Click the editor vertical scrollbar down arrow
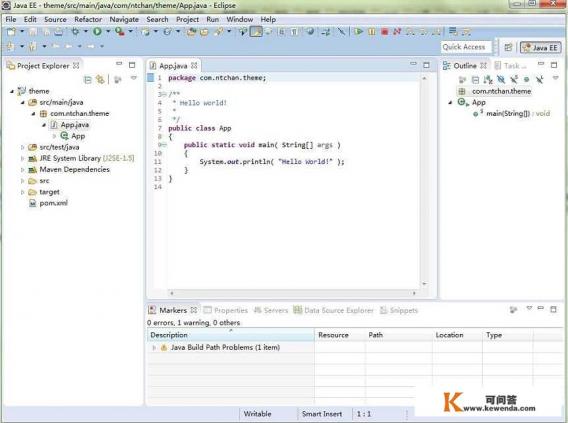Screen dimensions: 568x423 (424, 284)
